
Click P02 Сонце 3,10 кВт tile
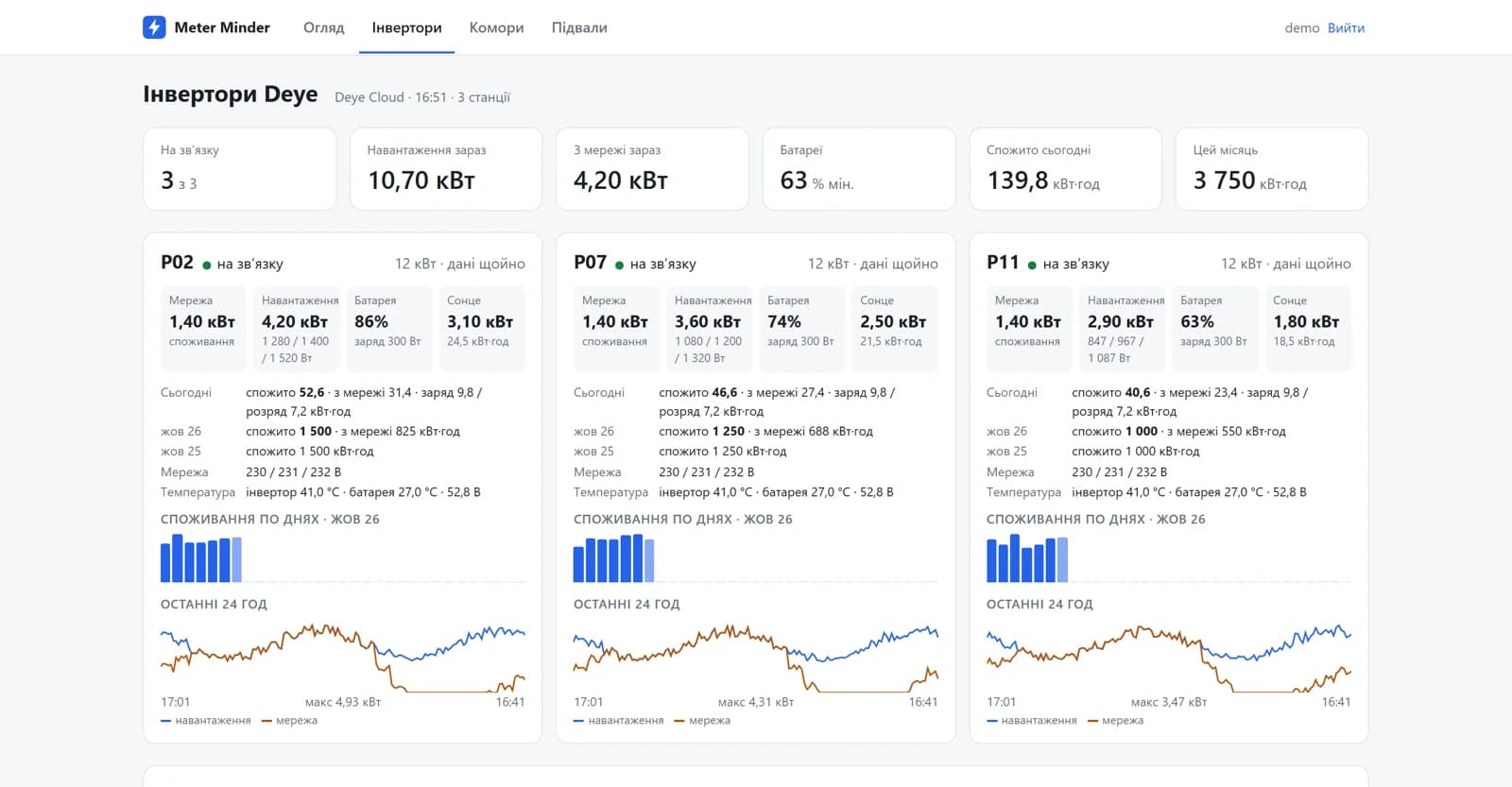point(482,328)
